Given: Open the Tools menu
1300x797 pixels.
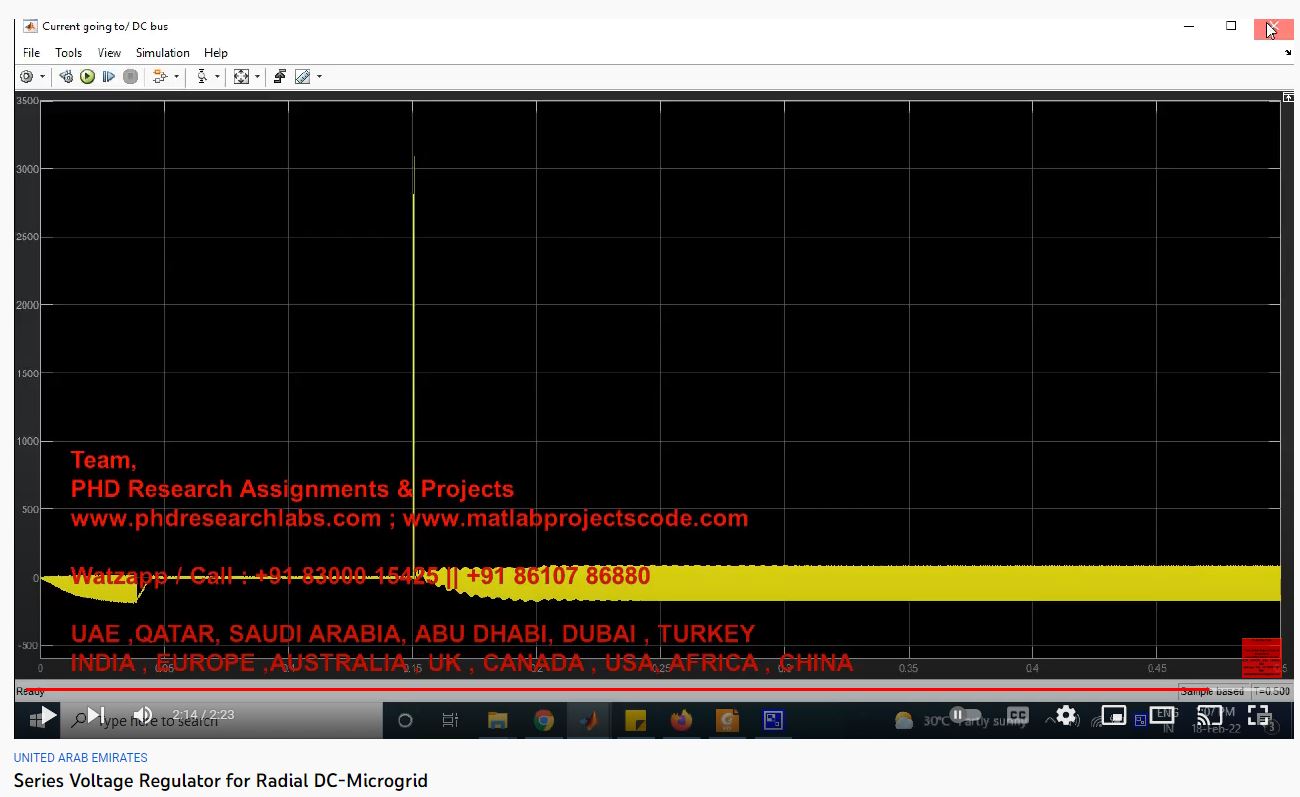Looking at the screenshot, I should coord(68,53).
